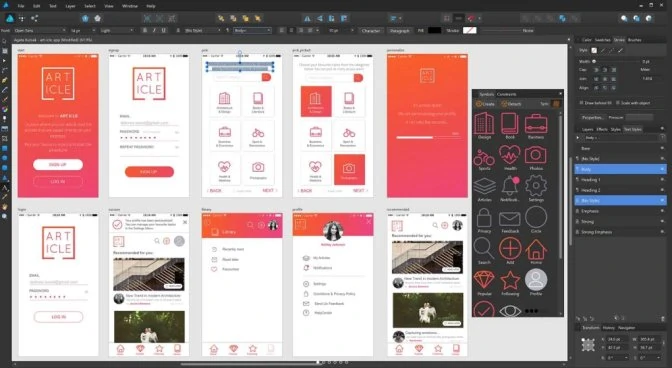Open the Open Sans font family dropdown
672x368 pixels.
(x=39, y=30)
